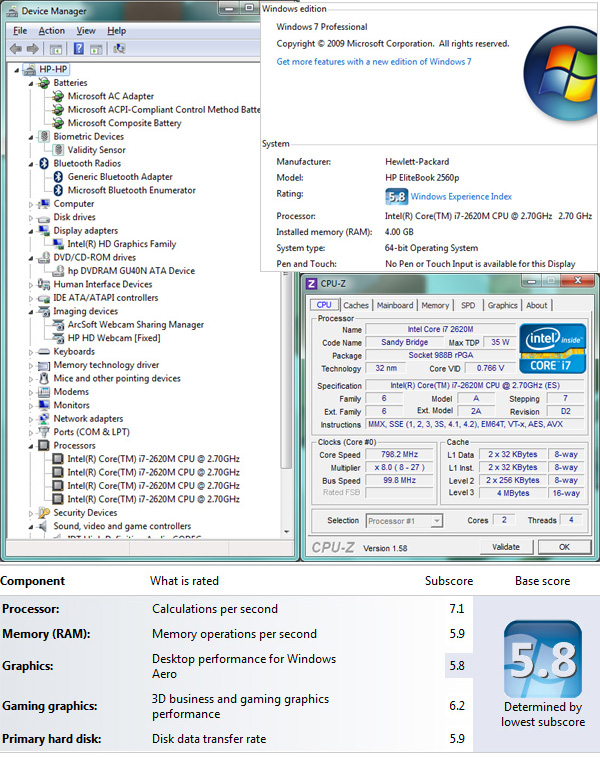Open the Action menu
Viewport: 600px width, 757px height.
(52, 31)
